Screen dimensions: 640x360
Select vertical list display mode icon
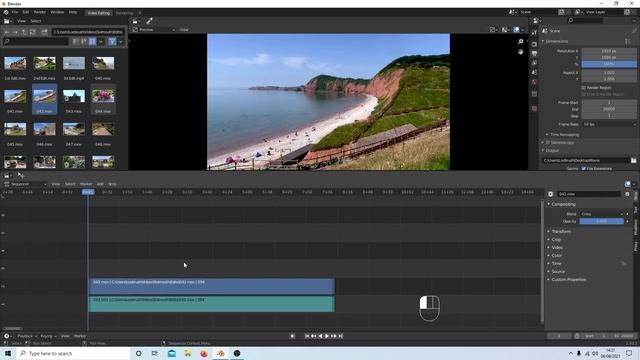pos(75,41)
